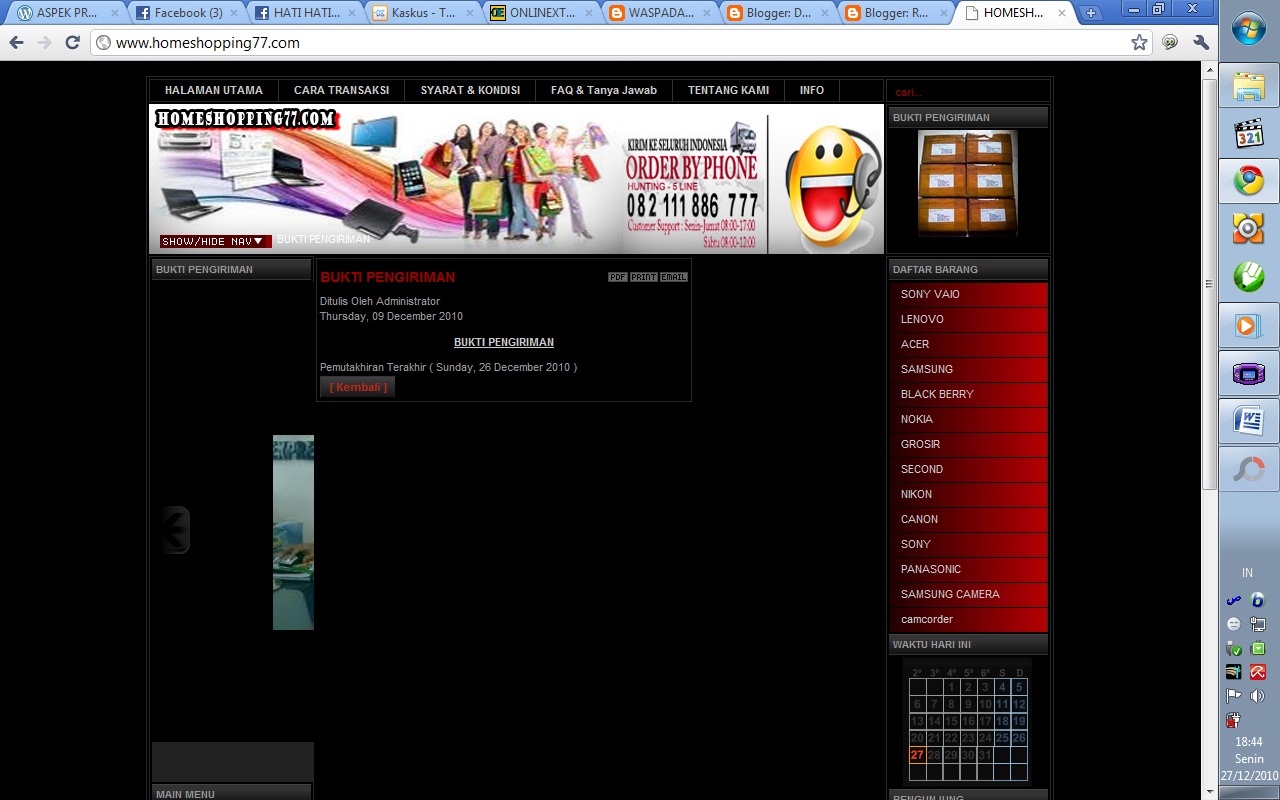Click the IN language indicator
This screenshot has height=800, width=1280.
click(x=1248, y=573)
